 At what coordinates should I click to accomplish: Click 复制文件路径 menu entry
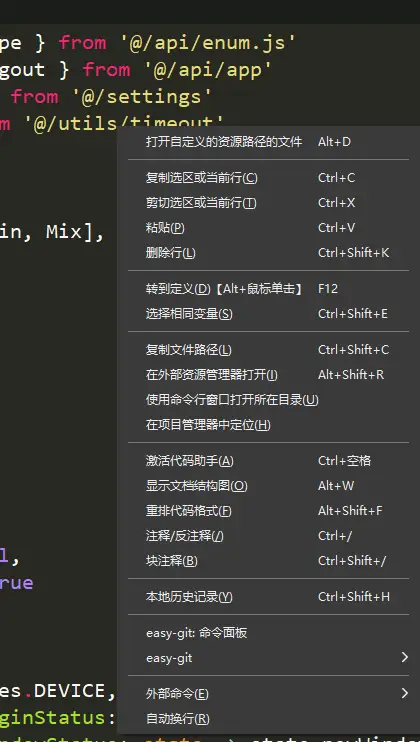[x=268, y=350]
